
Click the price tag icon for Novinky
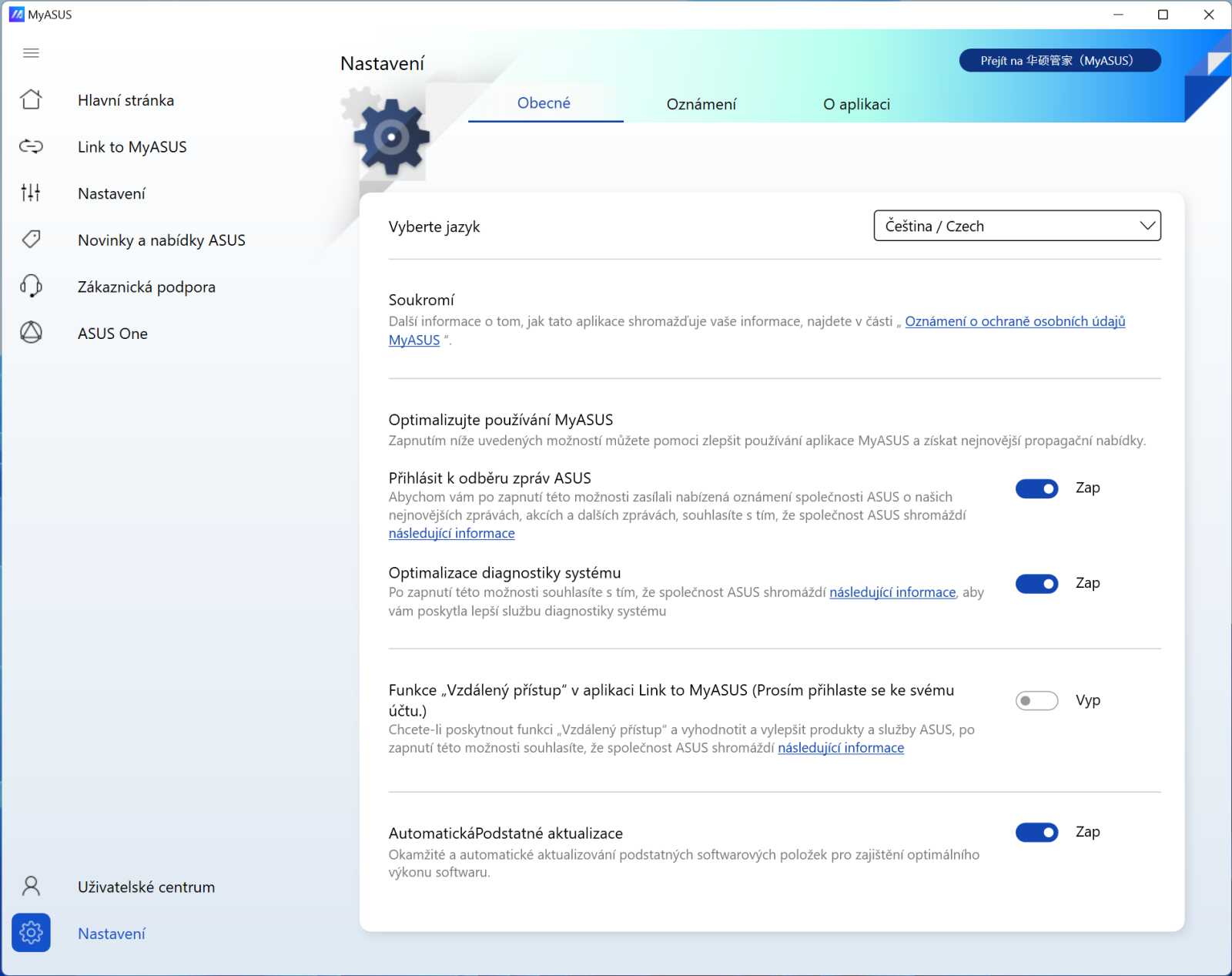click(x=31, y=240)
